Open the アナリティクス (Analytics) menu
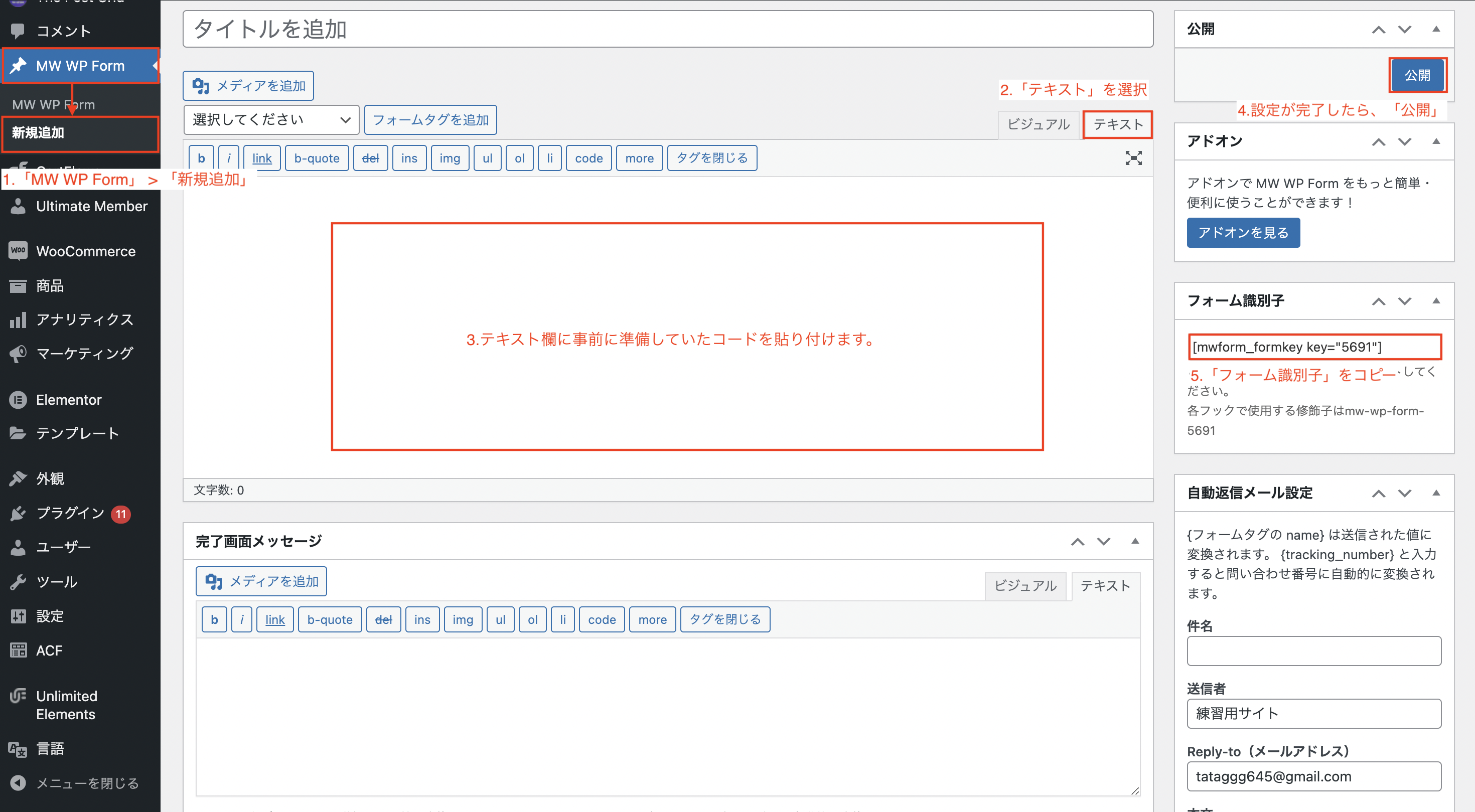 coord(84,319)
